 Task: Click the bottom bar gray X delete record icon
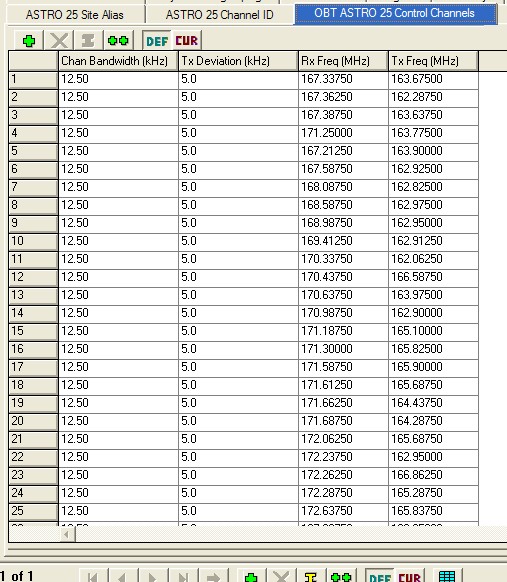pyautogui.click(x=281, y=577)
